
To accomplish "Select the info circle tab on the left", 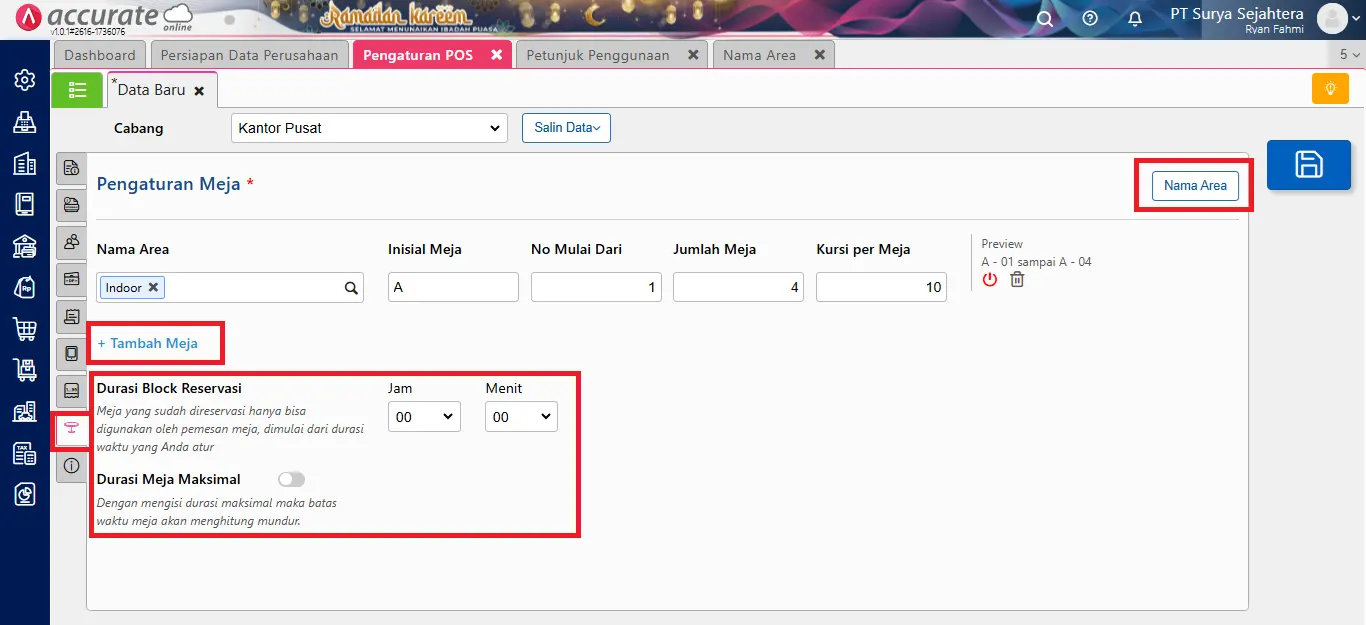I will pyautogui.click(x=71, y=463).
